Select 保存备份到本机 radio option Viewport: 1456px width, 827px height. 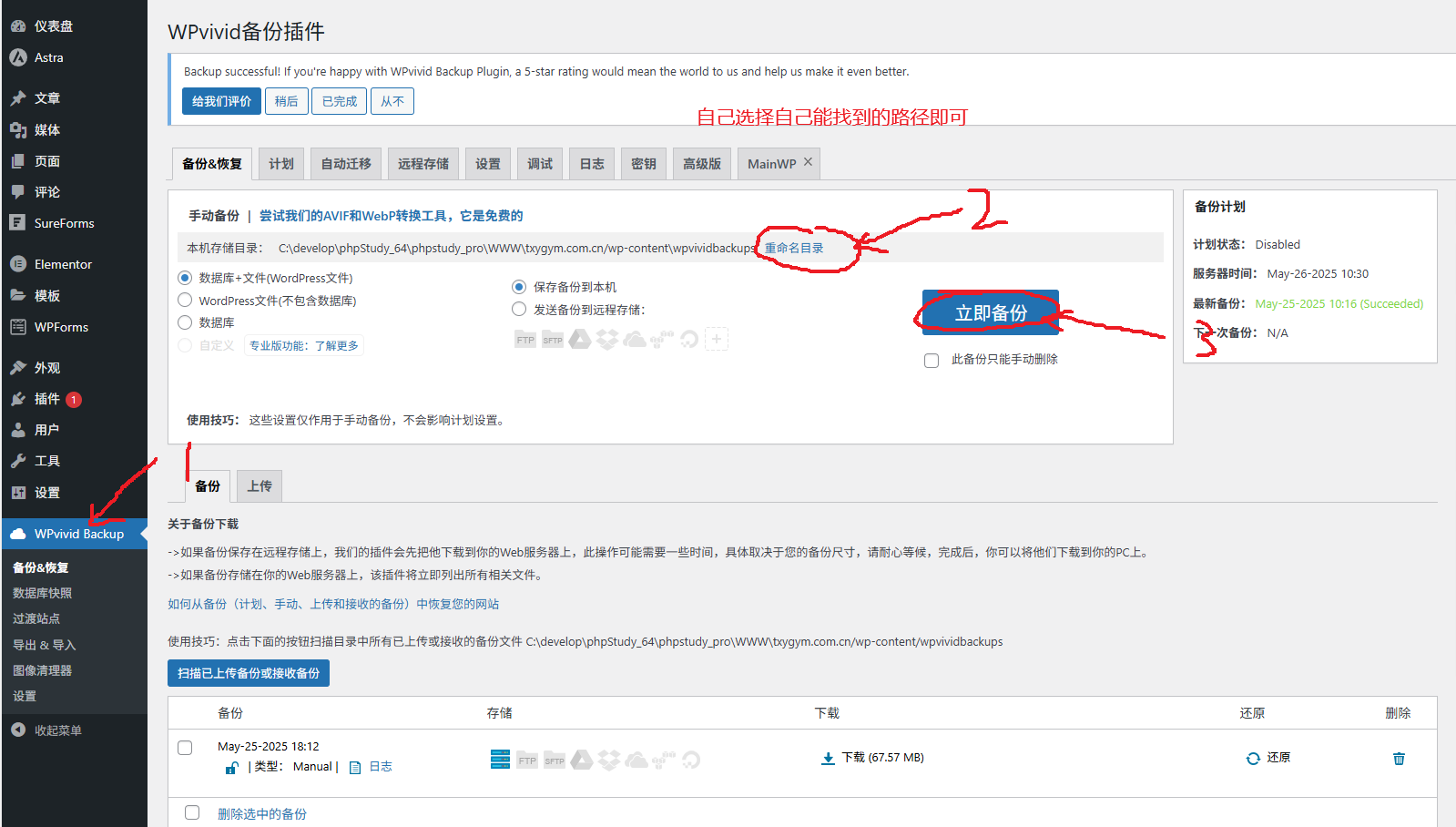519,287
